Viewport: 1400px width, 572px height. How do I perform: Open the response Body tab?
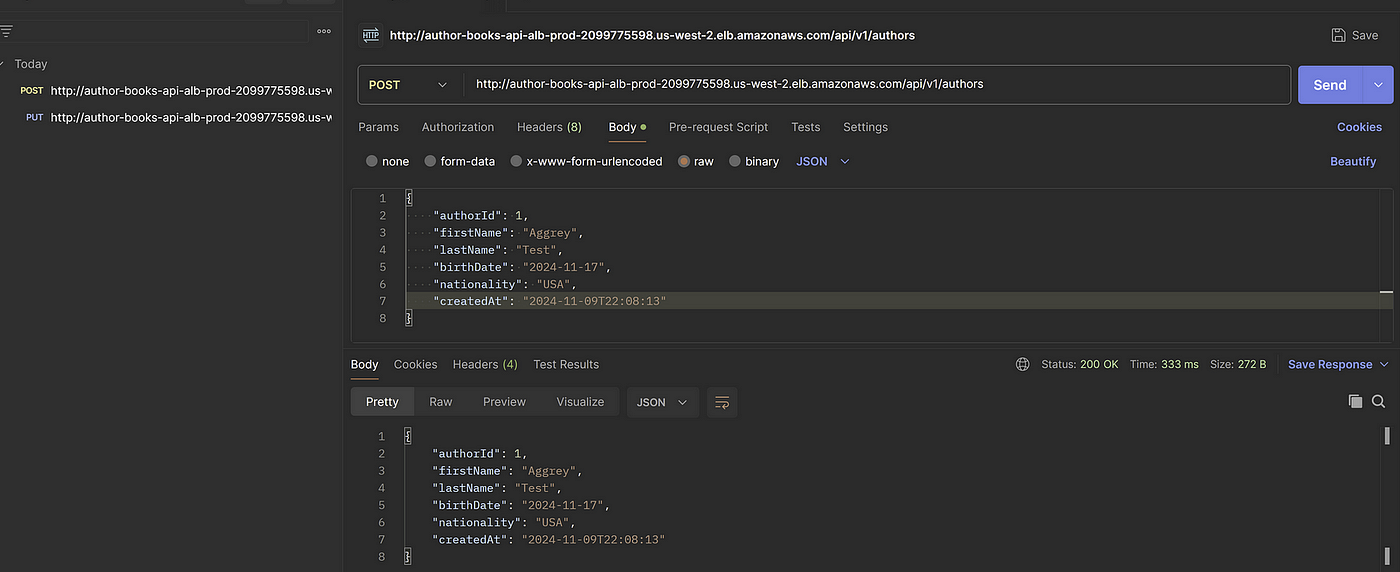pos(365,364)
